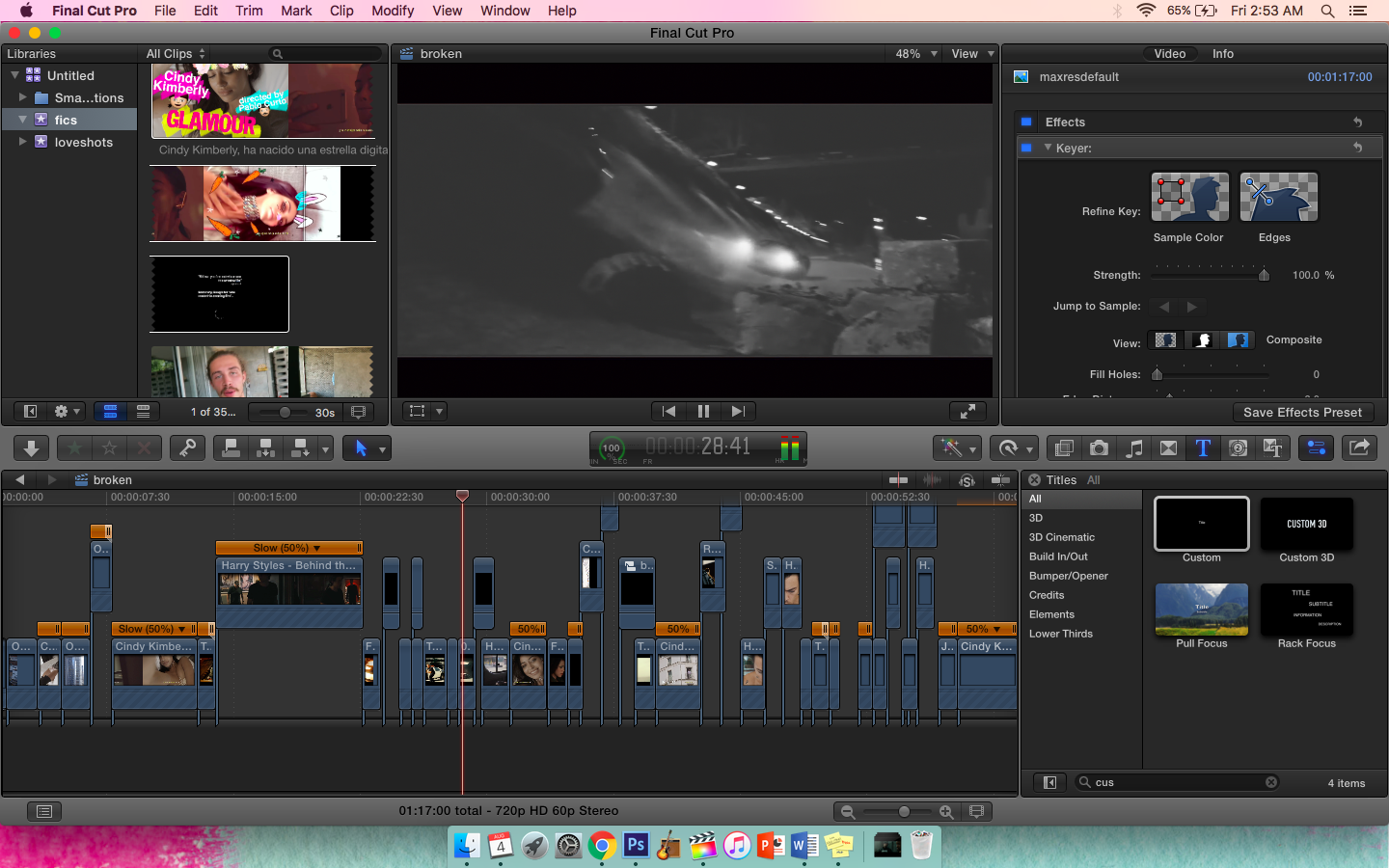1389x868 pixels.
Task: Click the Insert clip edit button
Action: [265, 448]
